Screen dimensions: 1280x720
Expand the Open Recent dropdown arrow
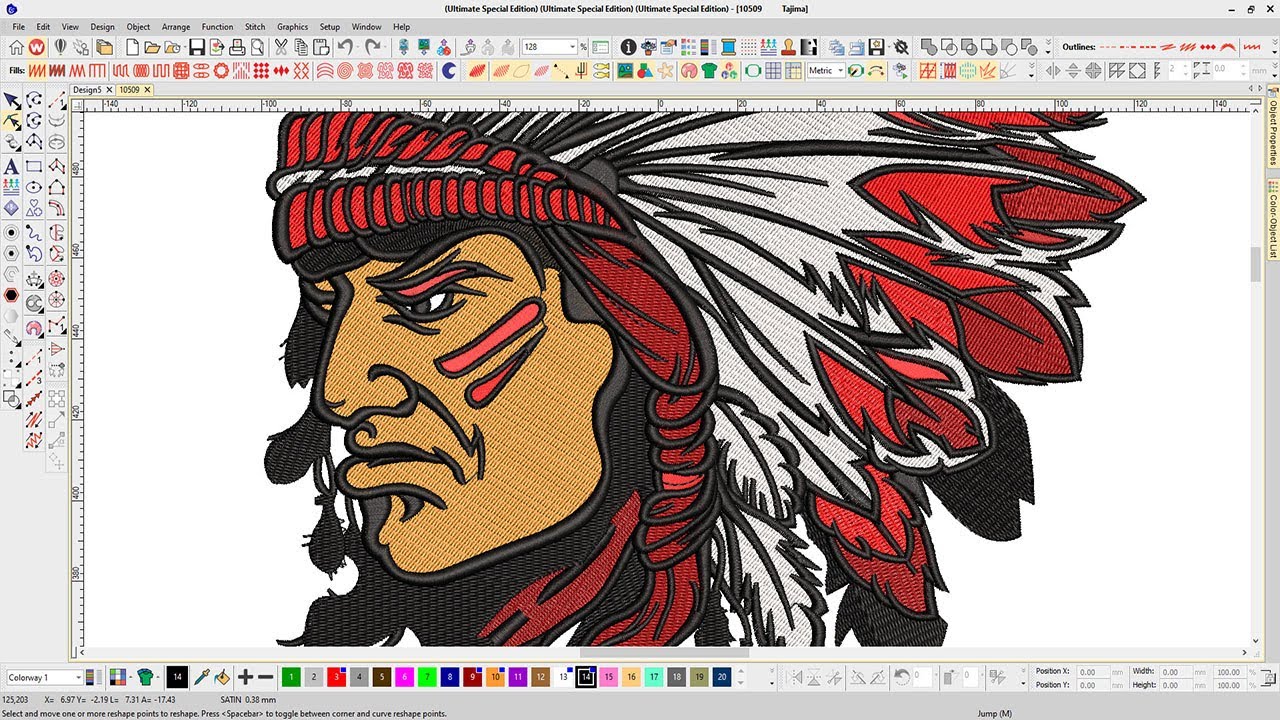[185, 47]
